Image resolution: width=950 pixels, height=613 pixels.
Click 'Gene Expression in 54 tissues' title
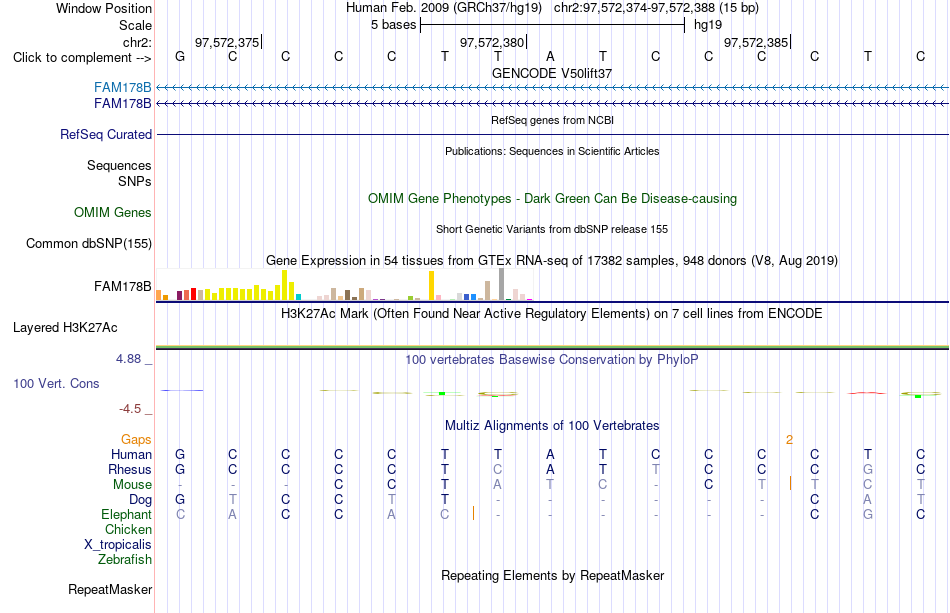click(x=552, y=260)
